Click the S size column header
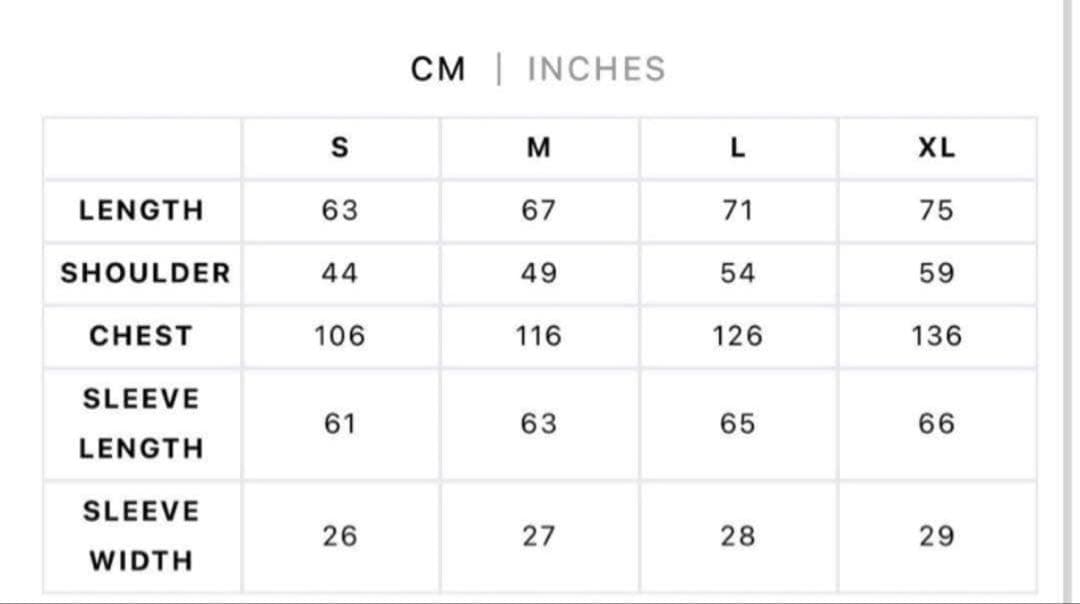Viewport: 1080px width, 604px height. coord(340,148)
